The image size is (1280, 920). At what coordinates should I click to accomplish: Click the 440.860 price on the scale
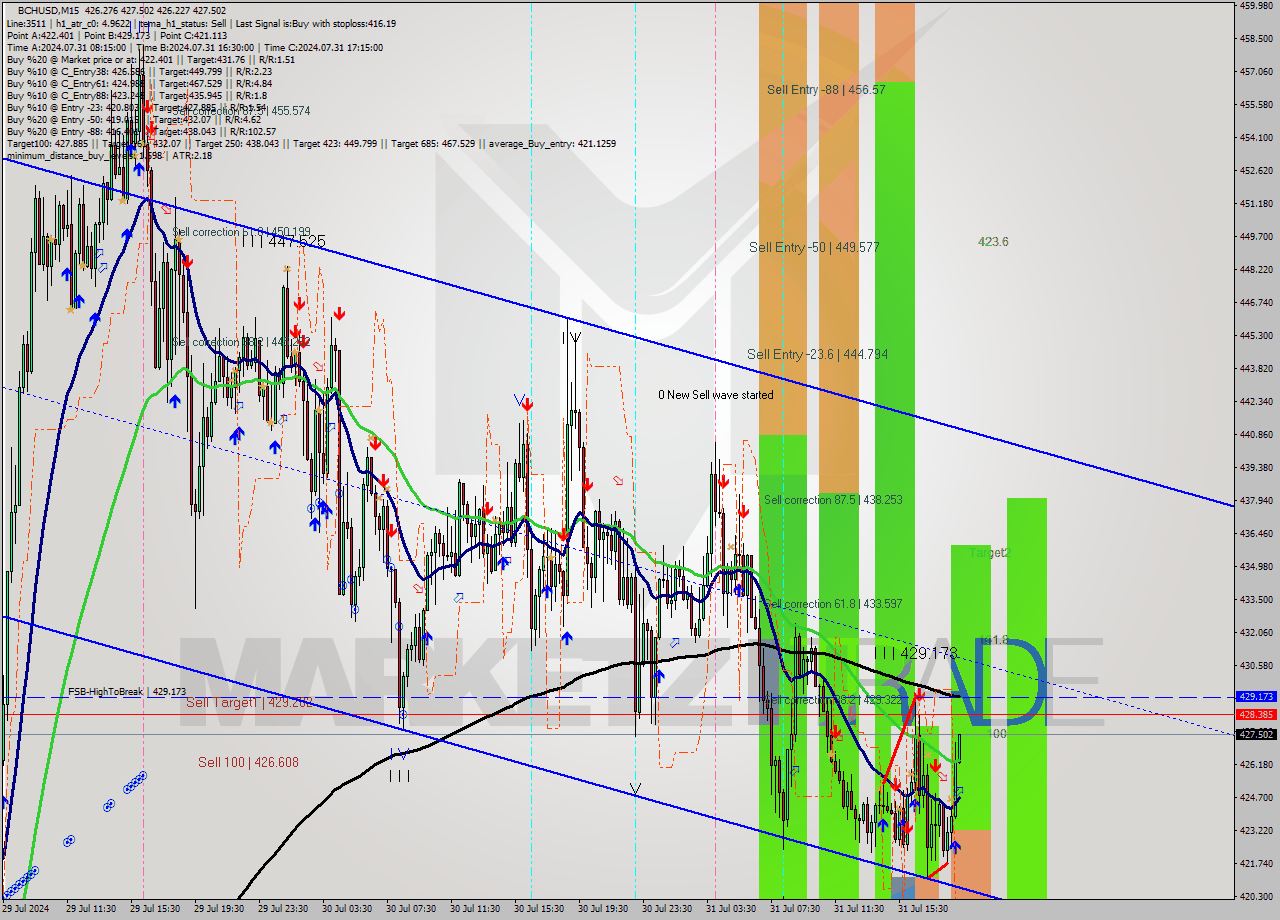pyautogui.click(x=1255, y=434)
